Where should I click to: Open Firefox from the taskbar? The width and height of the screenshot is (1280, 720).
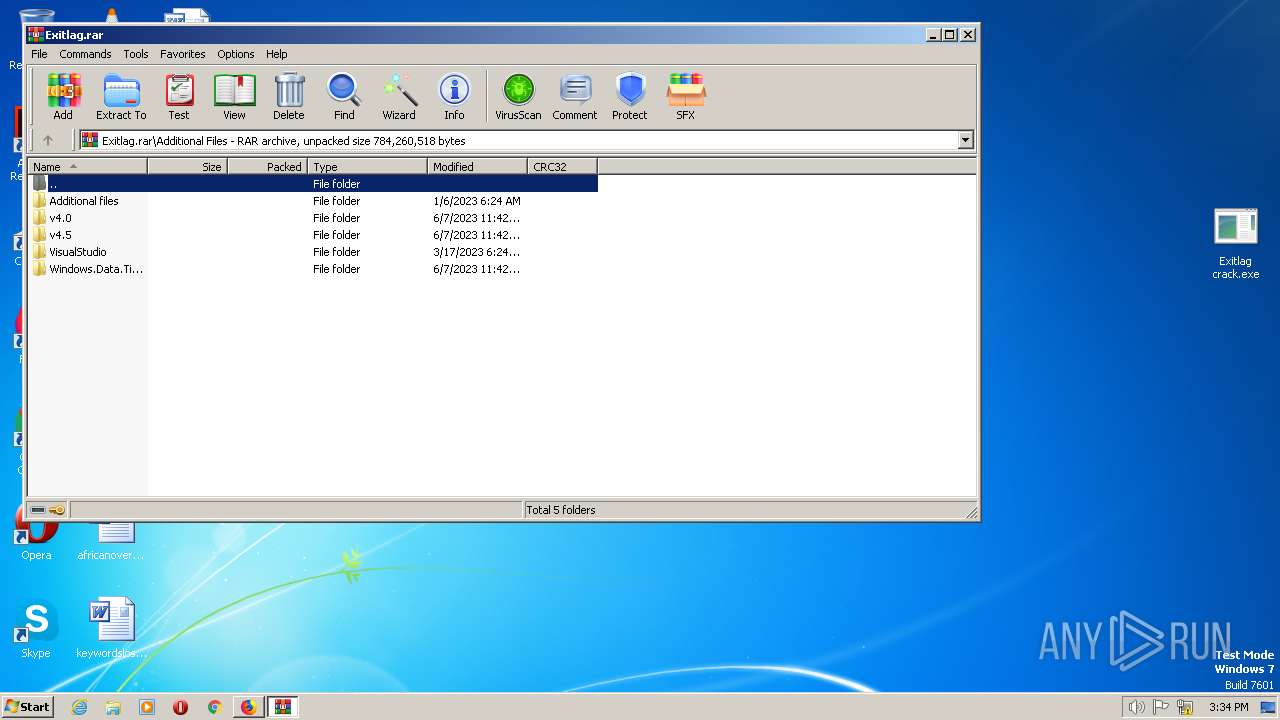(x=248, y=707)
